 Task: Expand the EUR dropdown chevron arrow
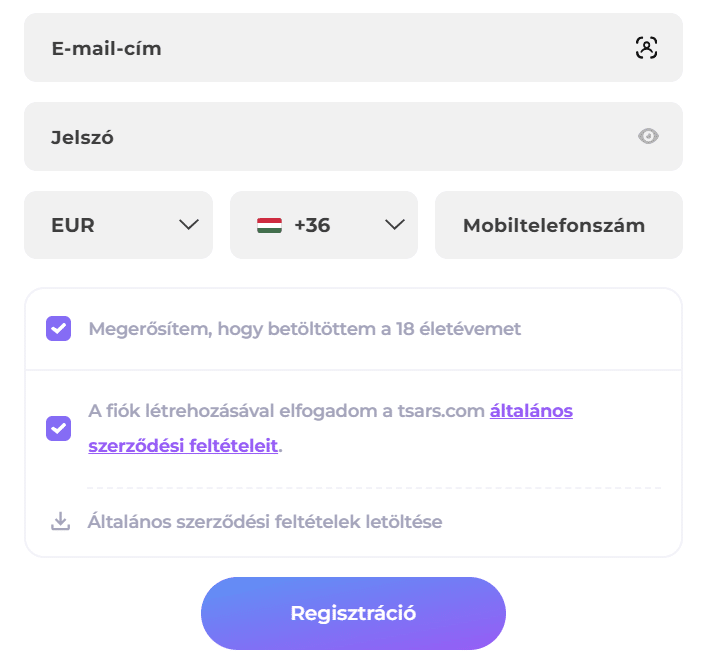click(189, 225)
